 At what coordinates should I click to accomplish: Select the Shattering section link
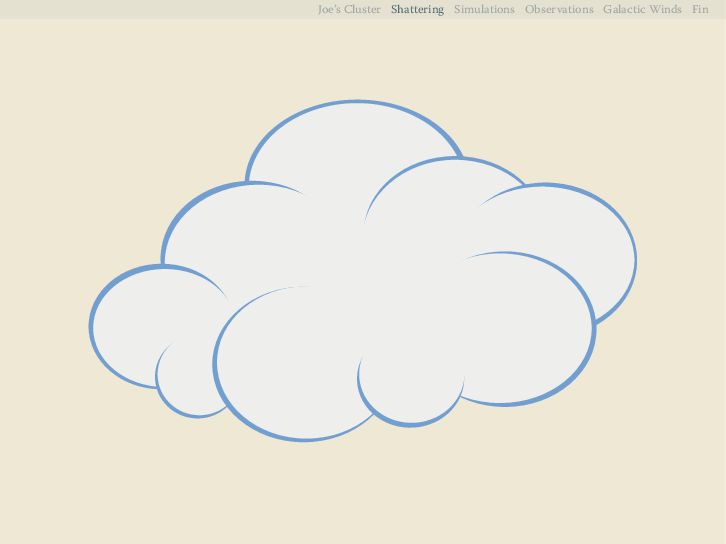[x=417, y=9]
